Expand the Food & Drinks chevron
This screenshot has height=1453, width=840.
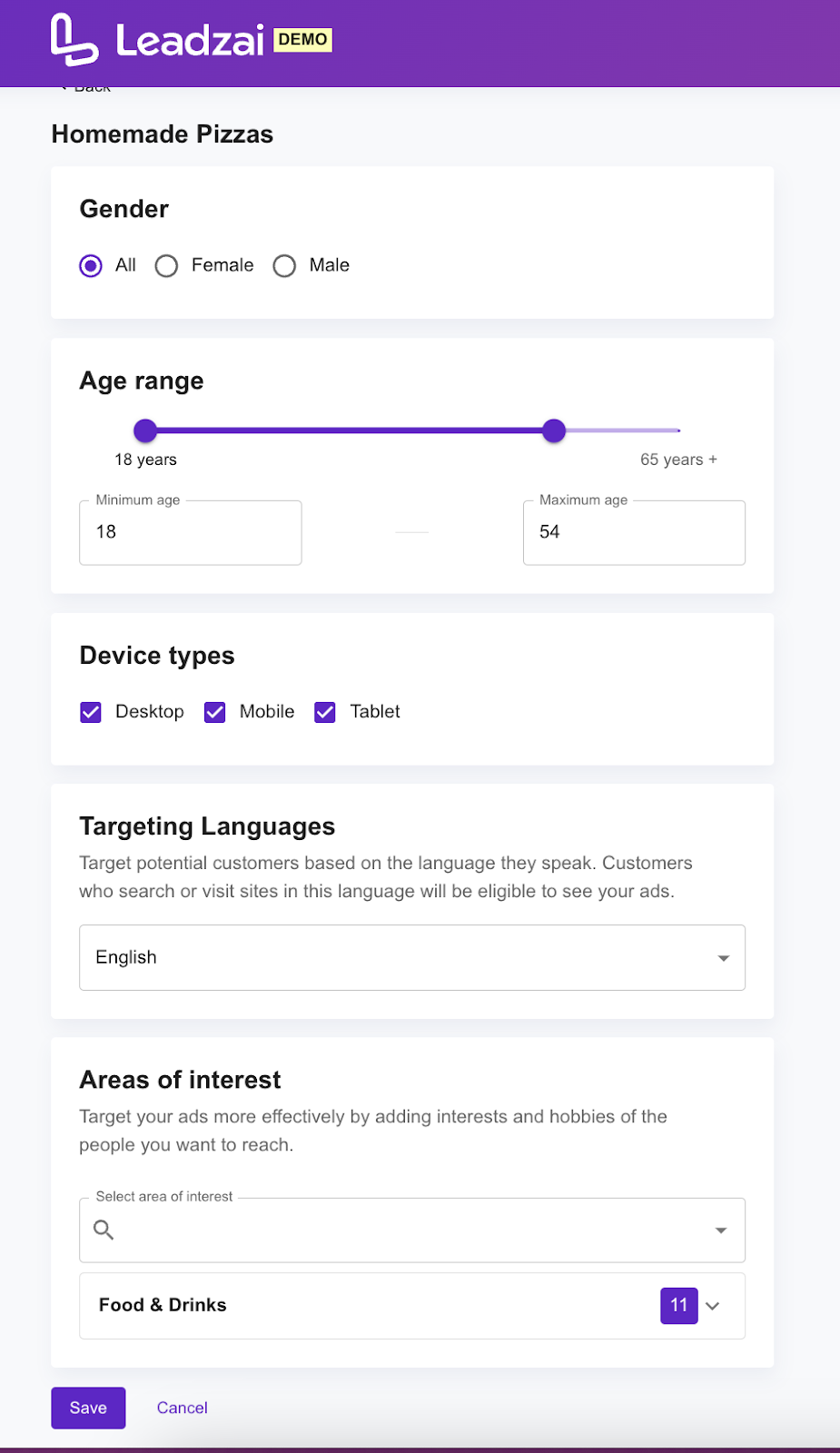[713, 1306]
